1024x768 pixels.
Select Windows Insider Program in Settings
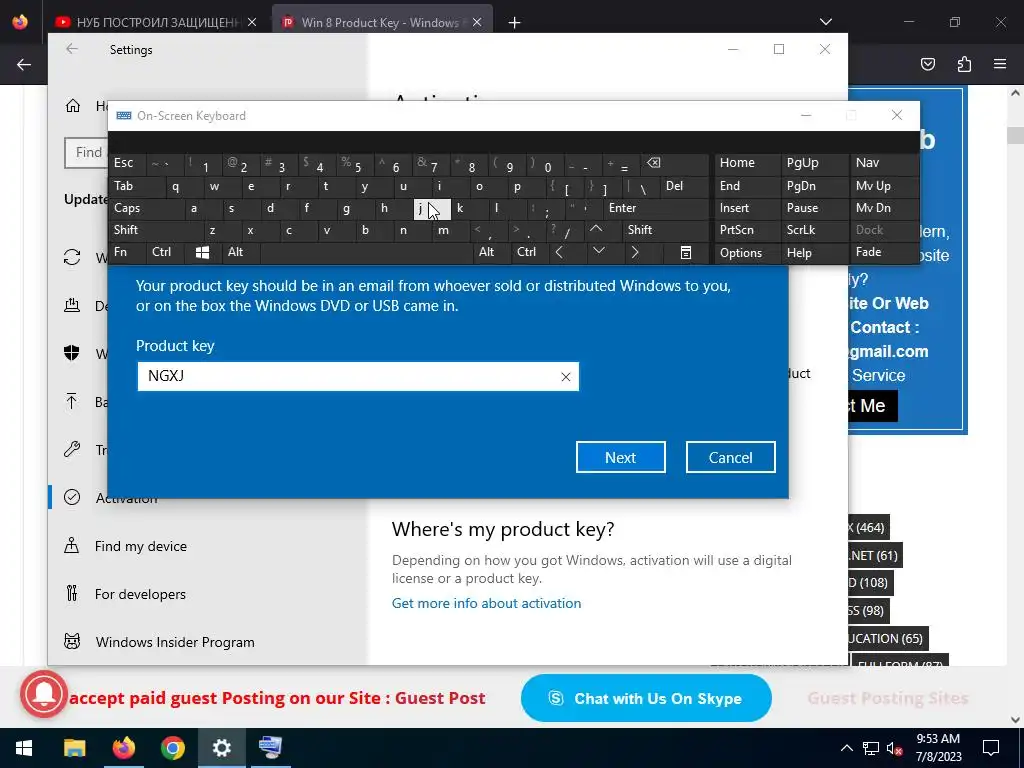(x=174, y=642)
